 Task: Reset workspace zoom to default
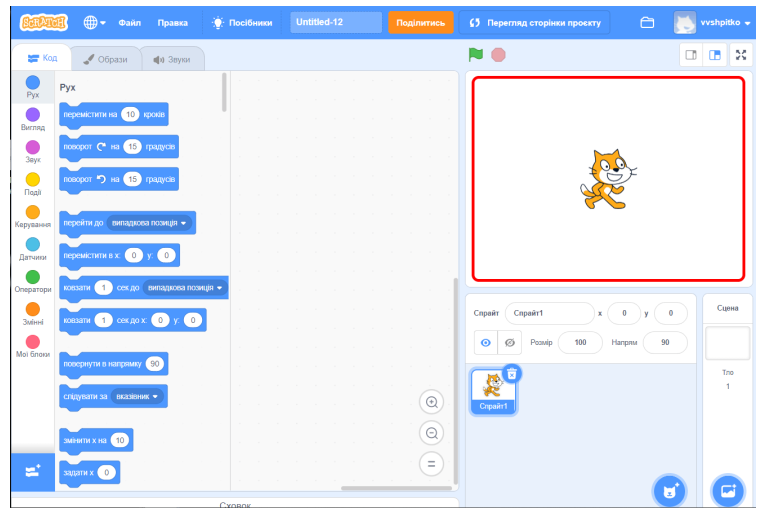[432, 463]
